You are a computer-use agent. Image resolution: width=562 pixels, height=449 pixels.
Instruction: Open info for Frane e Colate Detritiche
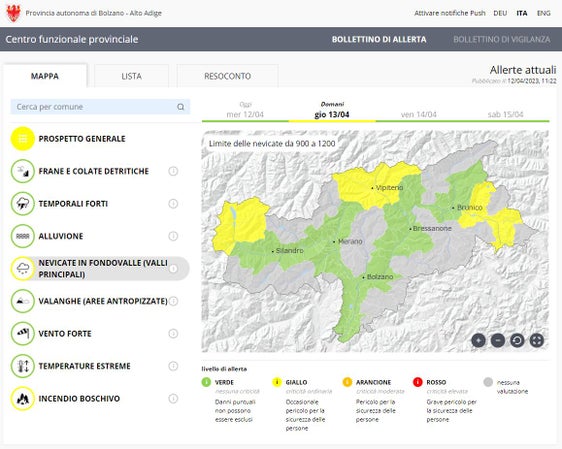(x=173, y=171)
